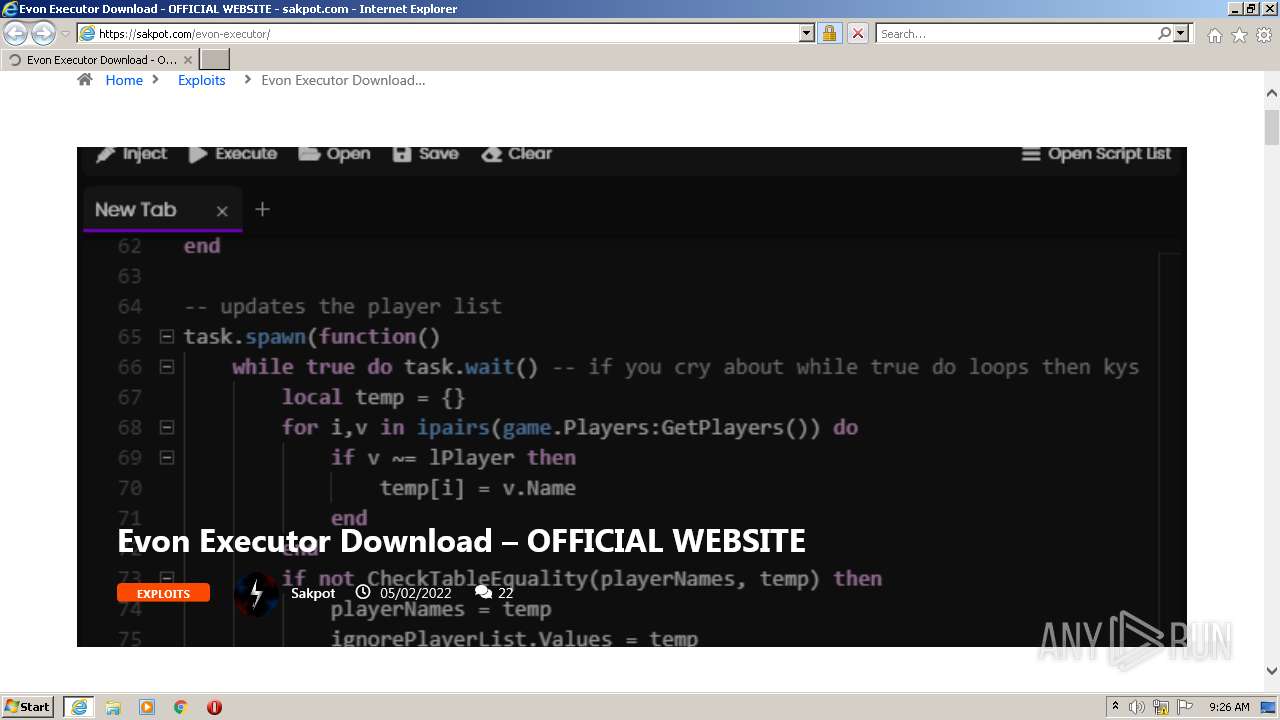Image resolution: width=1280 pixels, height=720 pixels.
Task: Open a new browser tab
Action: pos(215,60)
